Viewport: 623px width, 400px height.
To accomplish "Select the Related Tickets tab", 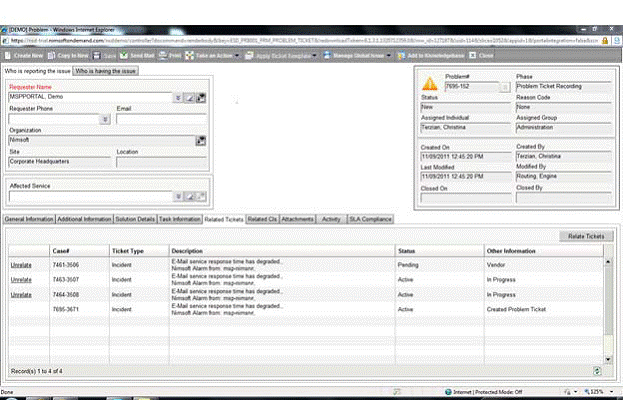I will pyautogui.click(x=224, y=219).
